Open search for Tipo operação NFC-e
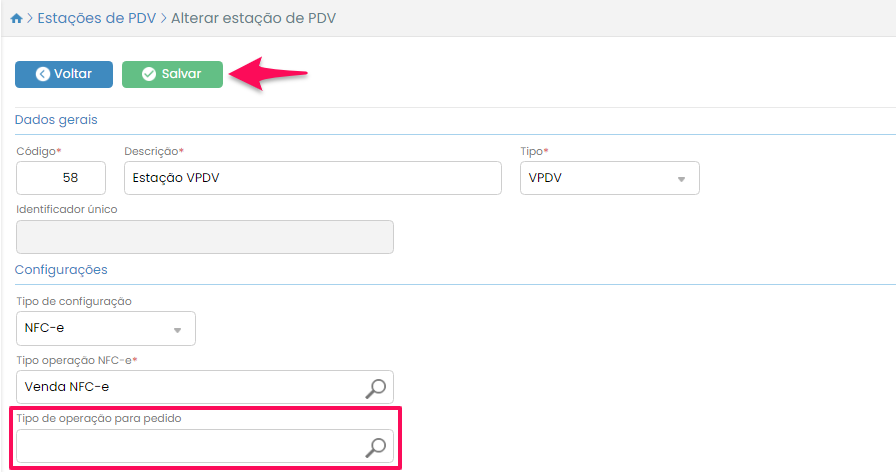 click(x=375, y=388)
